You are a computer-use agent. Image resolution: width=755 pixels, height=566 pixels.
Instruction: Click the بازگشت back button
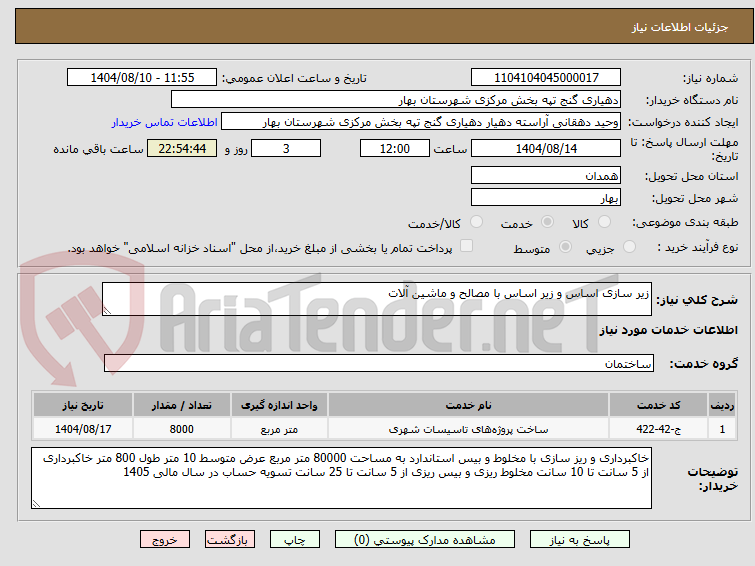coord(230,540)
